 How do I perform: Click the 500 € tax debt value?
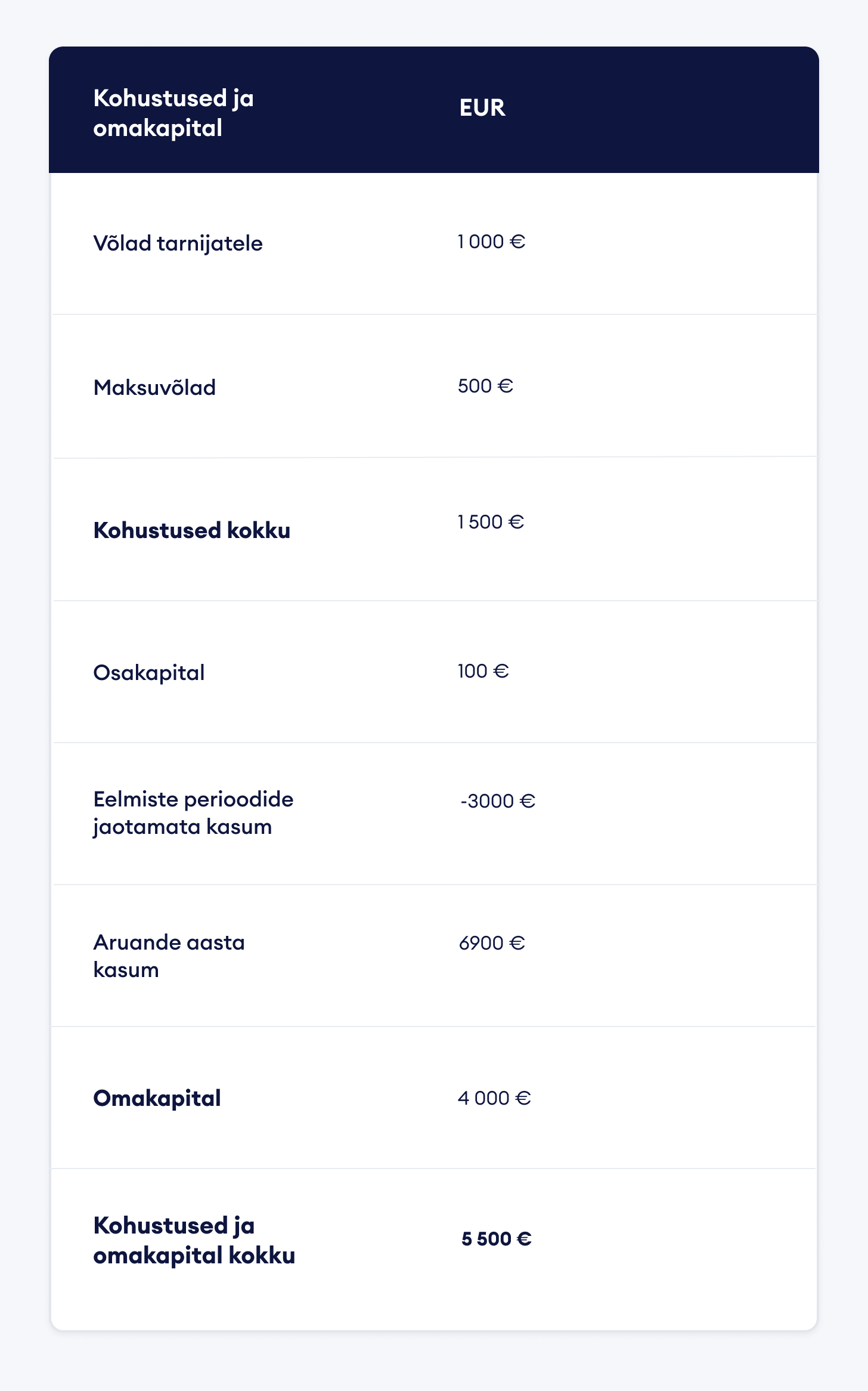click(x=485, y=386)
